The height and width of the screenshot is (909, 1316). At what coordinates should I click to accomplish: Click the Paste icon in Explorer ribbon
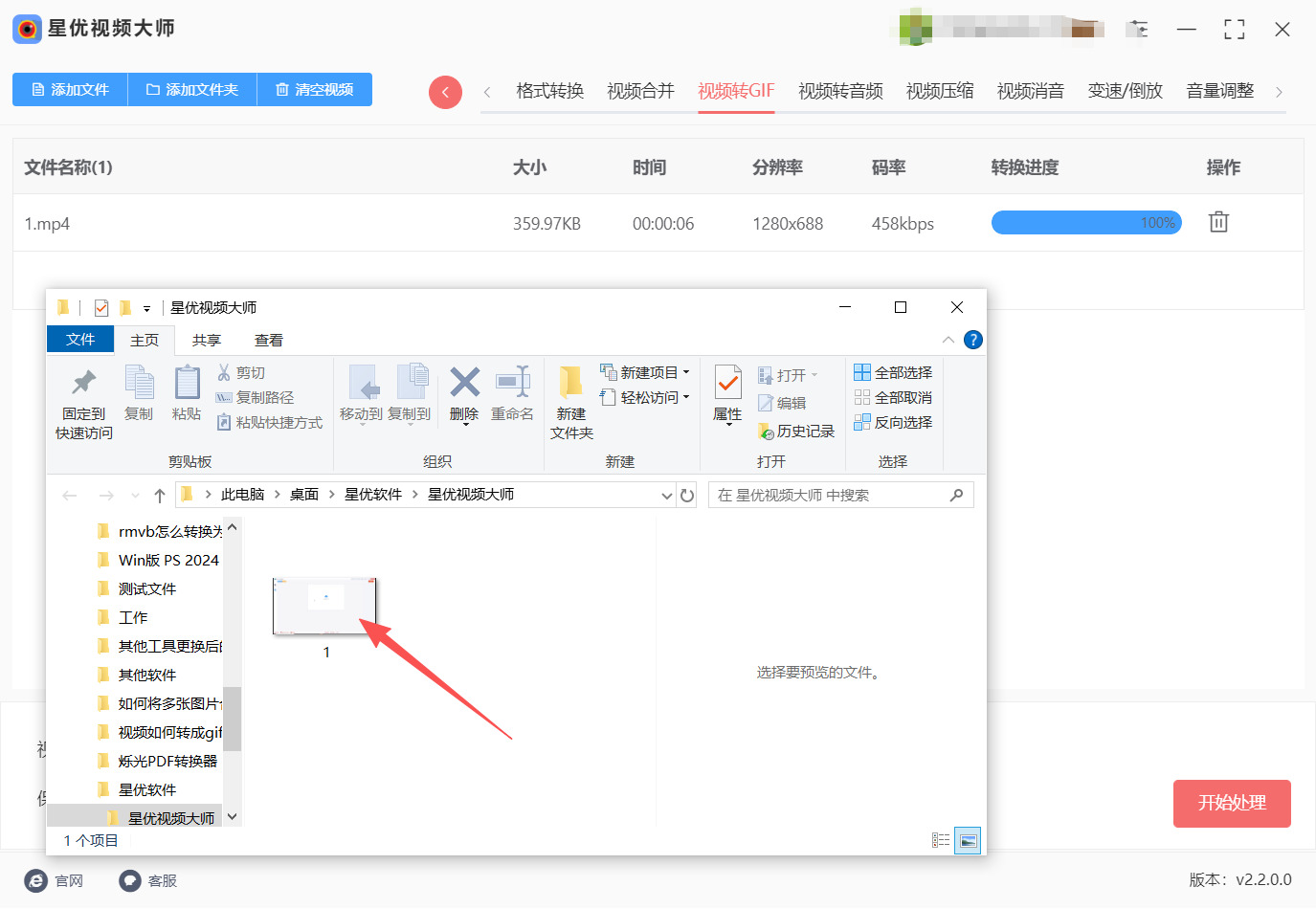[187, 393]
